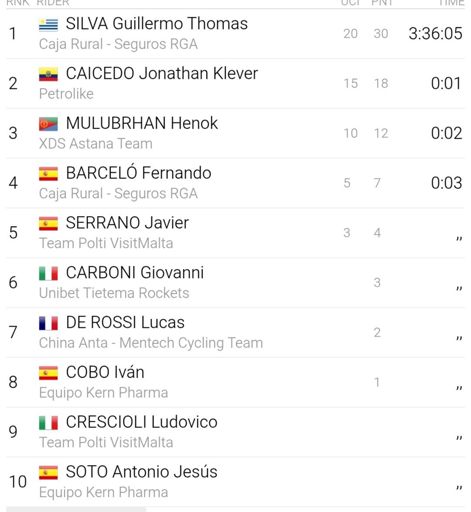Click the Spain flag beside COBO Iván
The height and width of the screenshot is (512, 471).
click(x=48, y=373)
